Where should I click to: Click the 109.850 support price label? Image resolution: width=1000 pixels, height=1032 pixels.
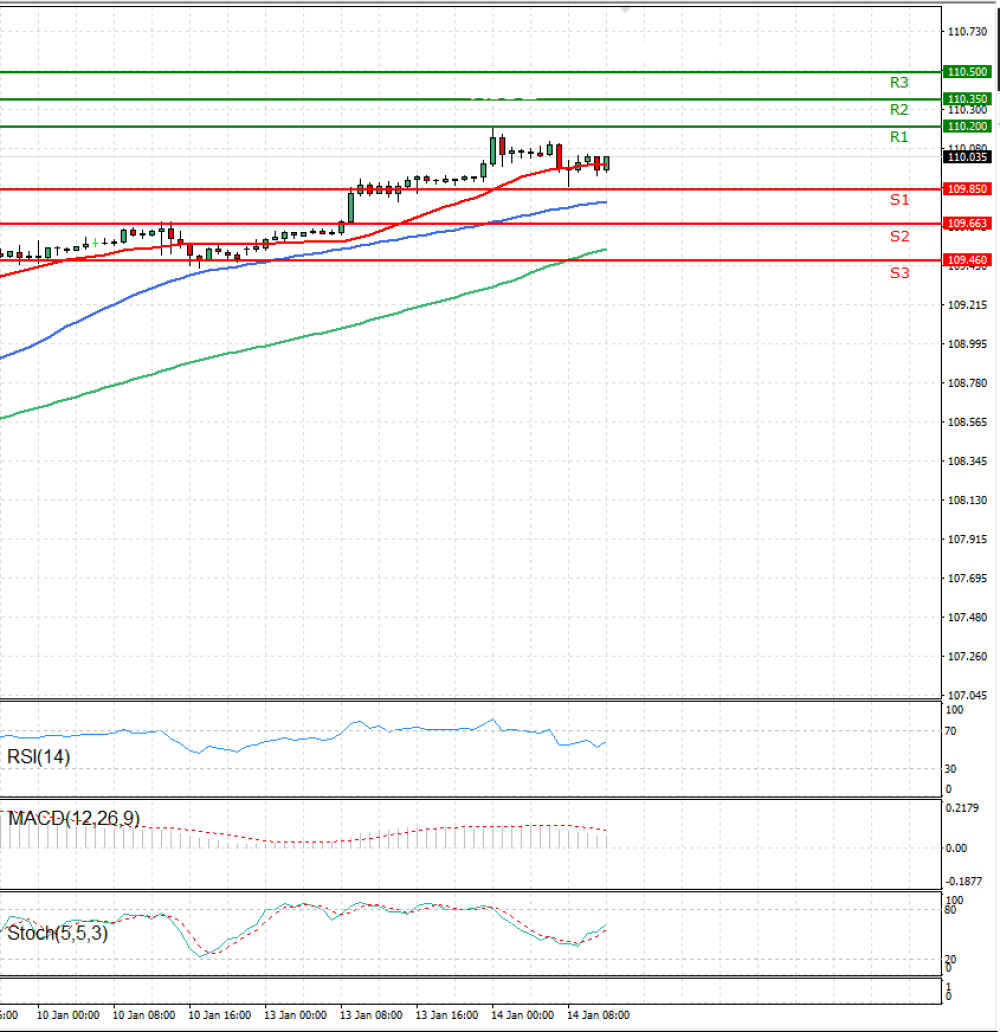click(x=966, y=189)
